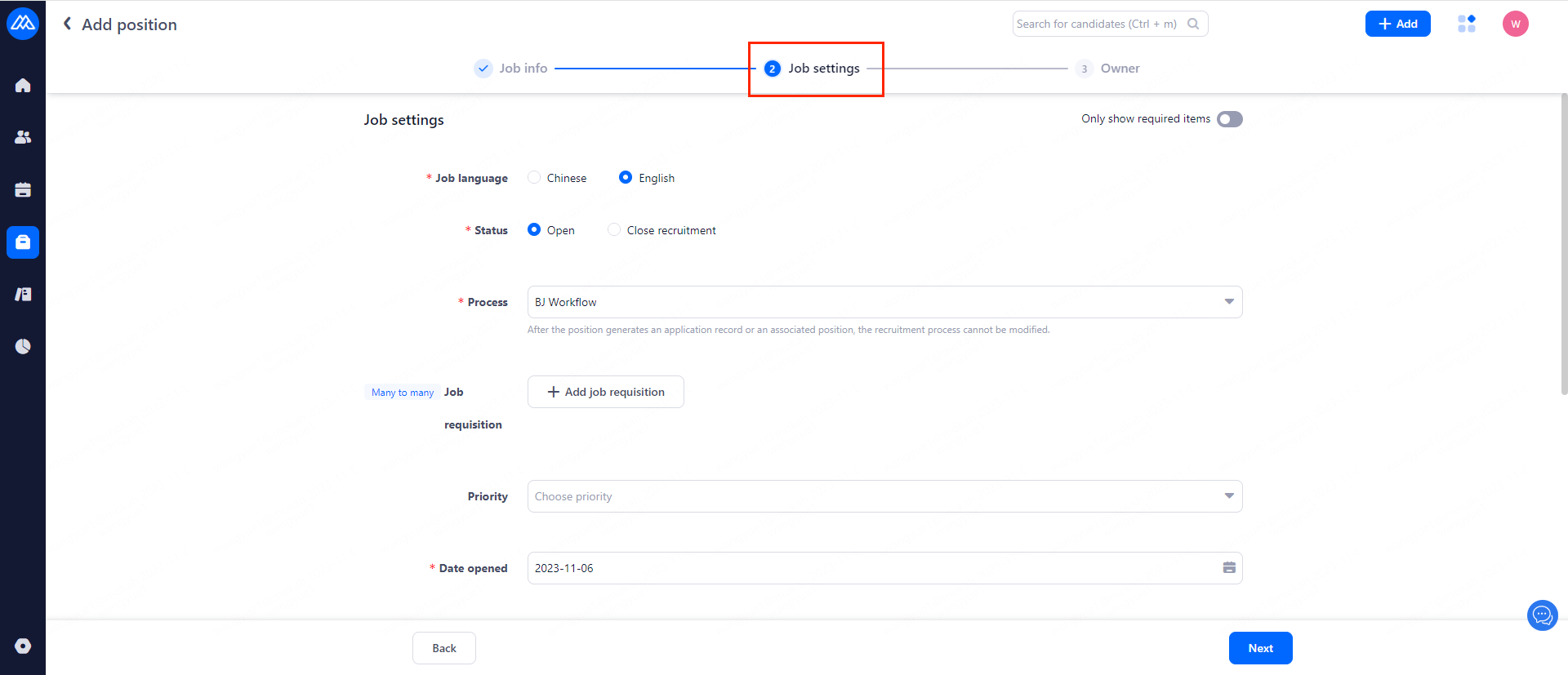Image resolution: width=1568 pixels, height=675 pixels.
Task: Open the reports pie chart icon
Action: click(x=23, y=346)
